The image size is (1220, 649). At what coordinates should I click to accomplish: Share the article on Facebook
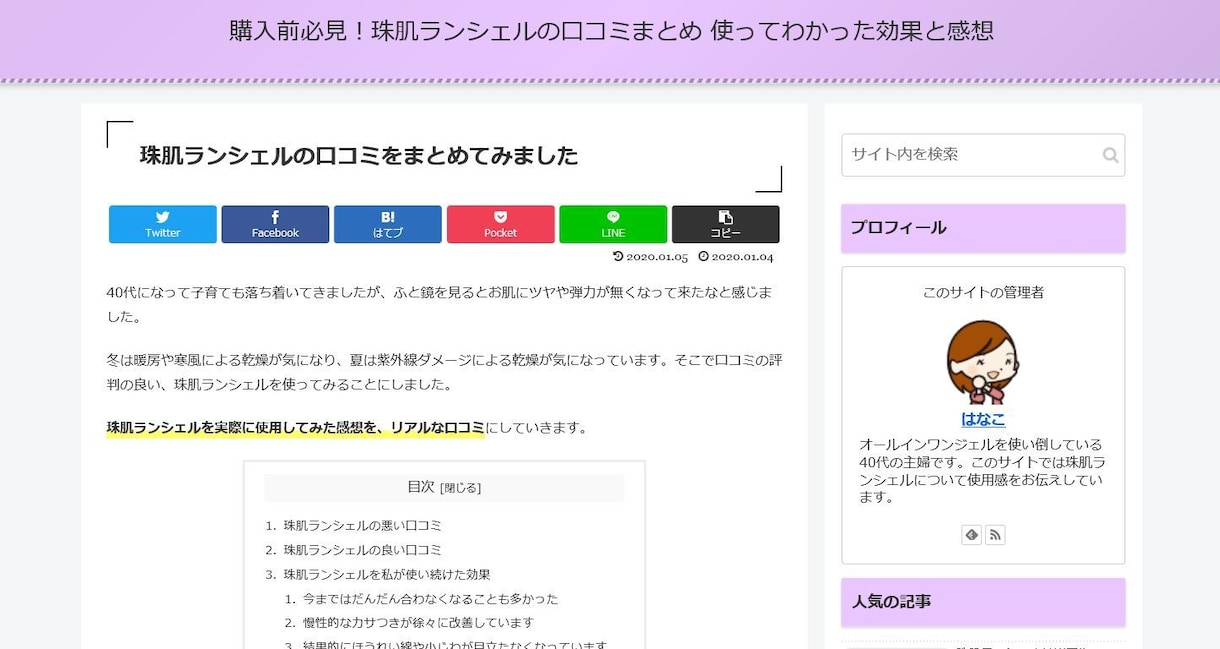pos(275,224)
